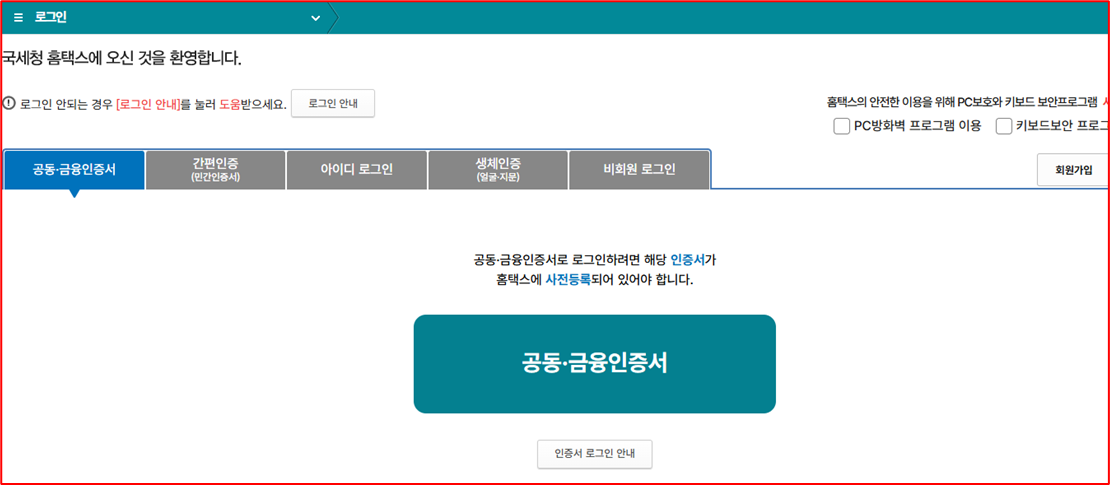Switch to 생체인증 (얼굴·지문) tab
The image size is (1110, 485).
pyautogui.click(x=498, y=170)
